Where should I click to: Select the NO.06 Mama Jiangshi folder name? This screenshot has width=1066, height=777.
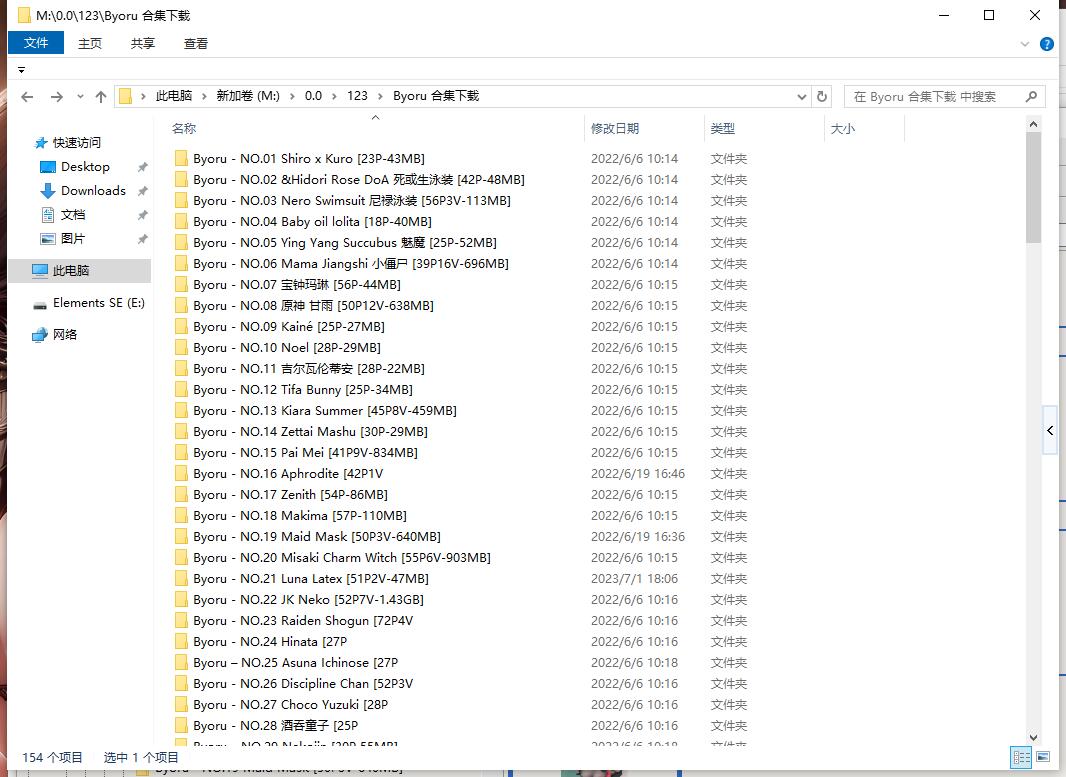coord(351,264)
